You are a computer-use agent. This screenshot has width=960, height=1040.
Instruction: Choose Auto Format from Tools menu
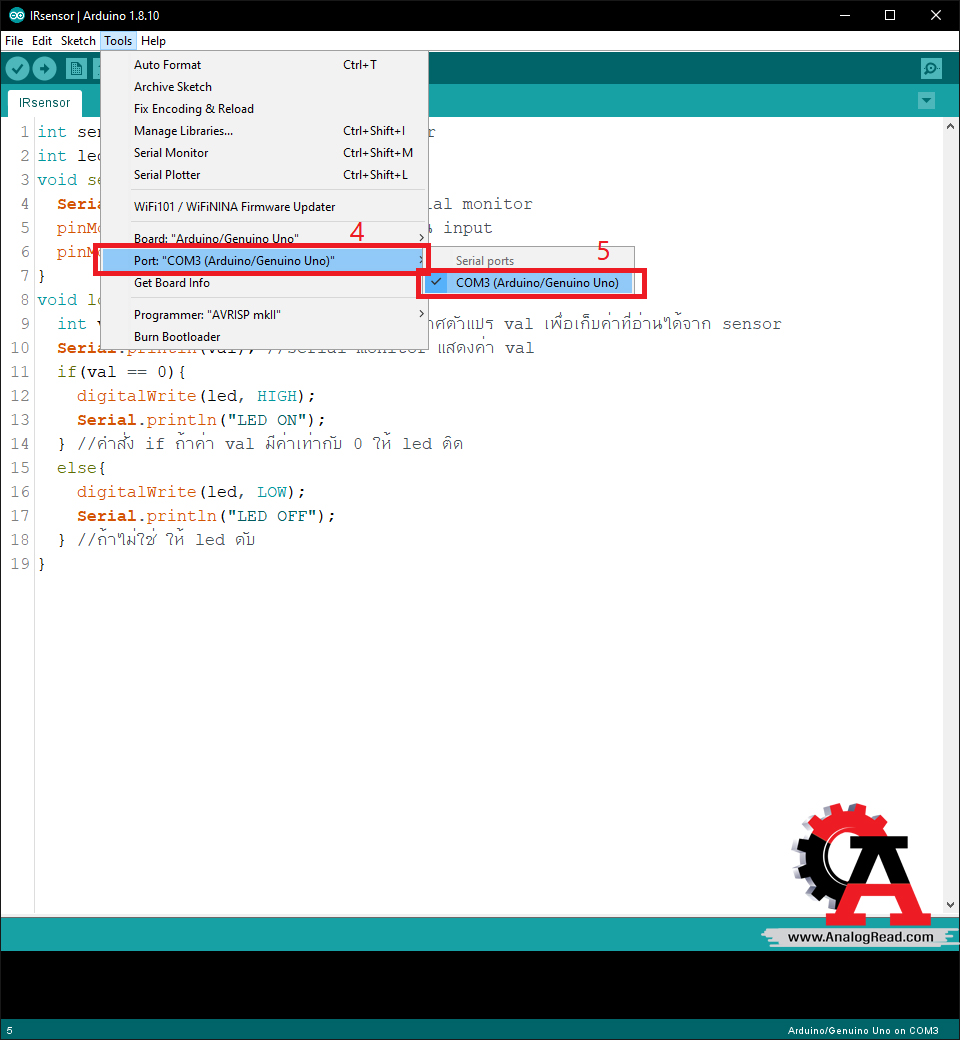click(264, 64)
